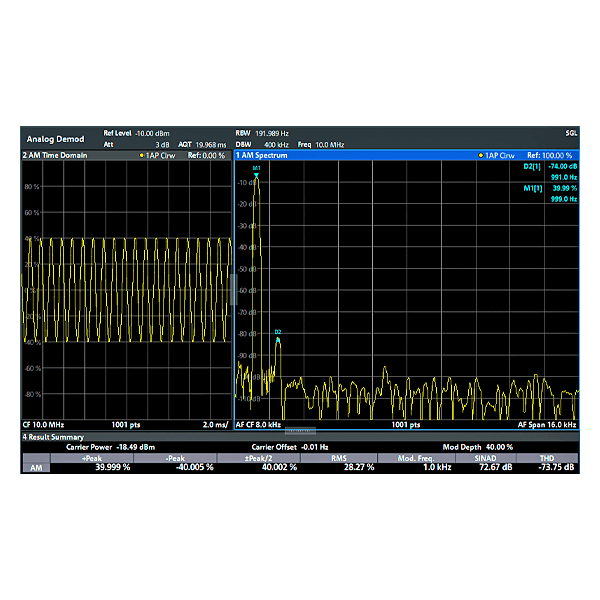The image size is (600, 600).
Task: Click the yellow trace dot in AM Spectrum header
Action: 480,156
